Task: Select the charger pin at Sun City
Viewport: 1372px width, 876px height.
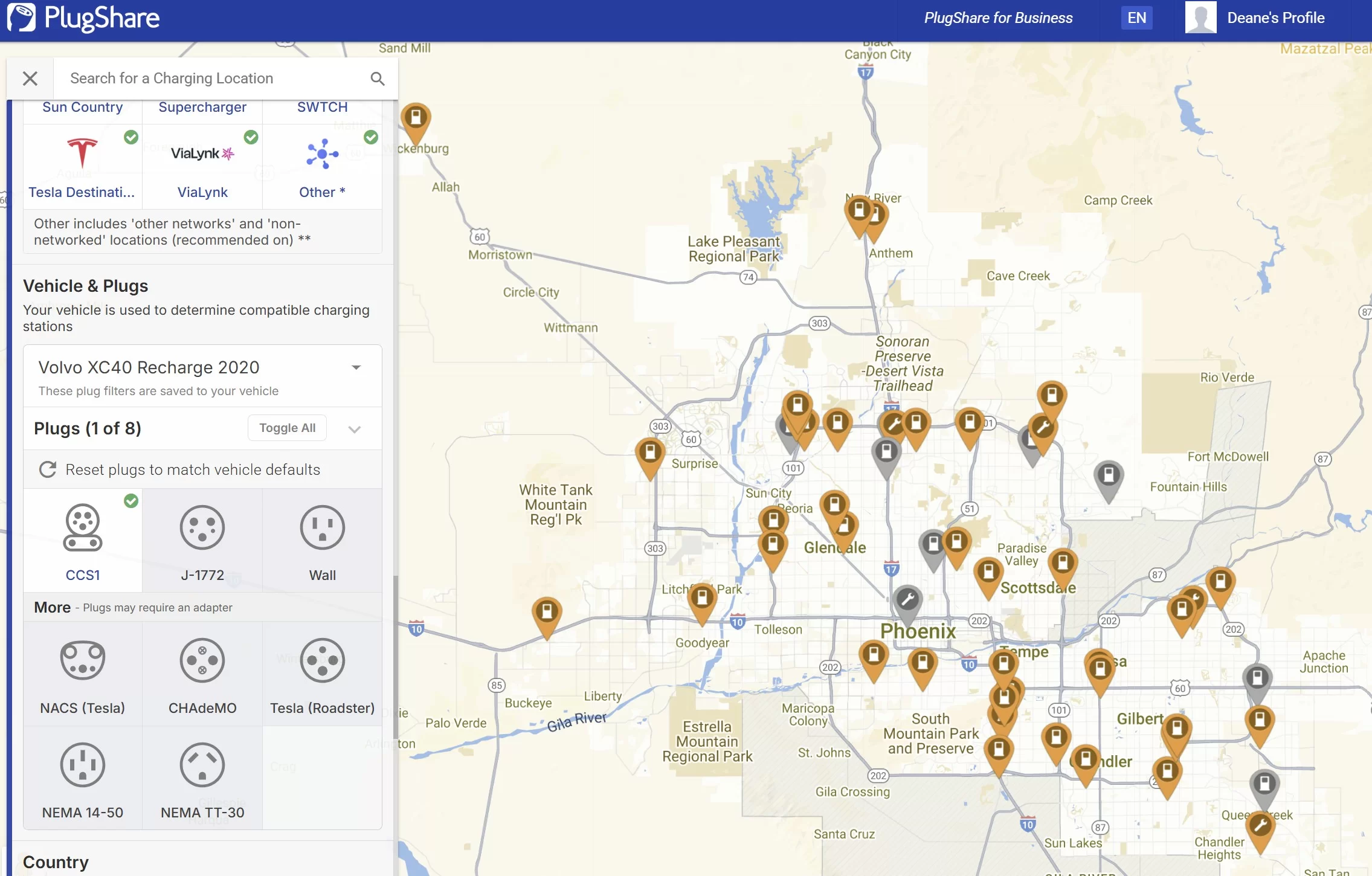Action: point(773,521)
